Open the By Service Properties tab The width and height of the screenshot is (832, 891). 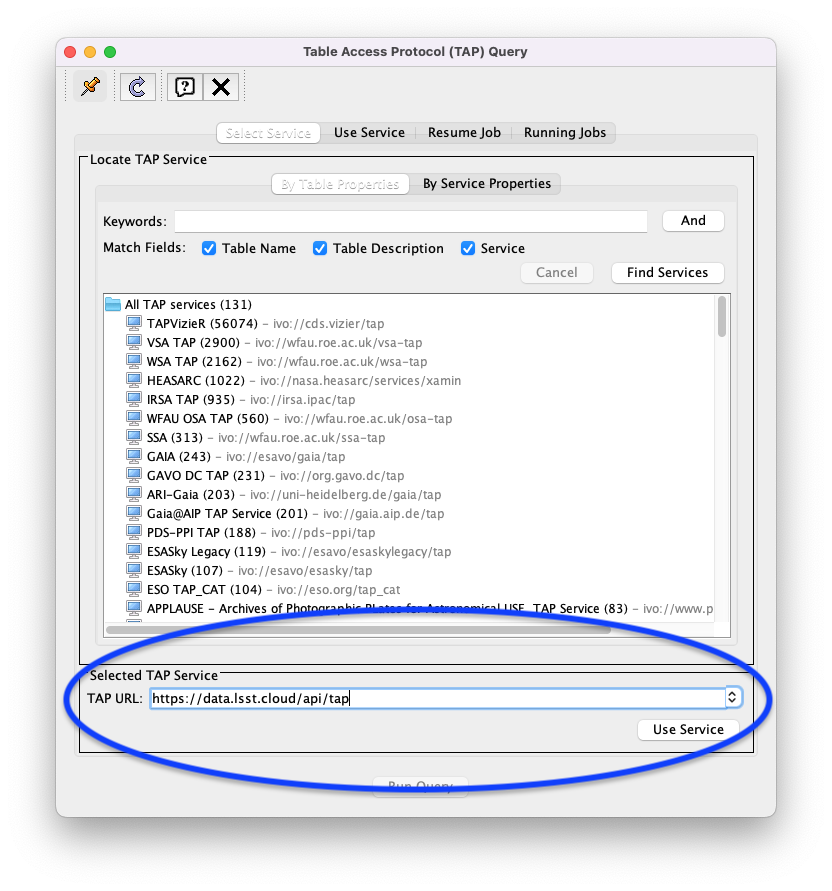tap(487, 183)
